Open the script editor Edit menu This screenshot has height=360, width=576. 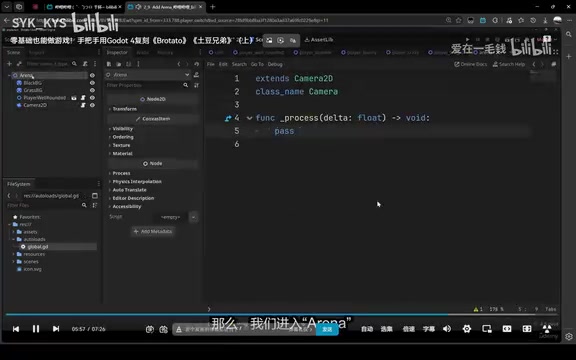click(223, 64)
